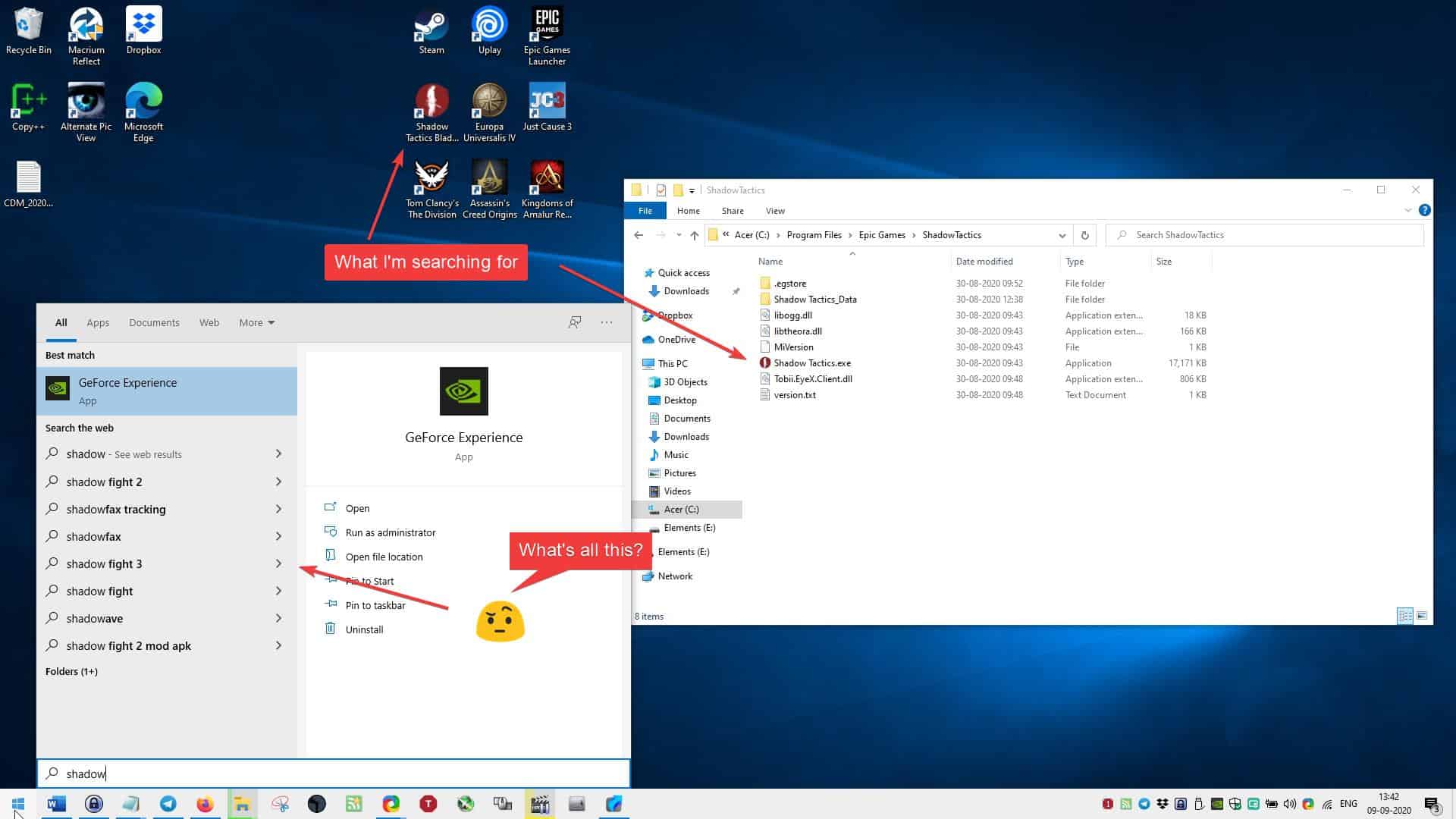The width and height of the screenshot is (1456, 819).
Task: Select the CDM_2020 text file on desktop
Action: tap(29, 184)
